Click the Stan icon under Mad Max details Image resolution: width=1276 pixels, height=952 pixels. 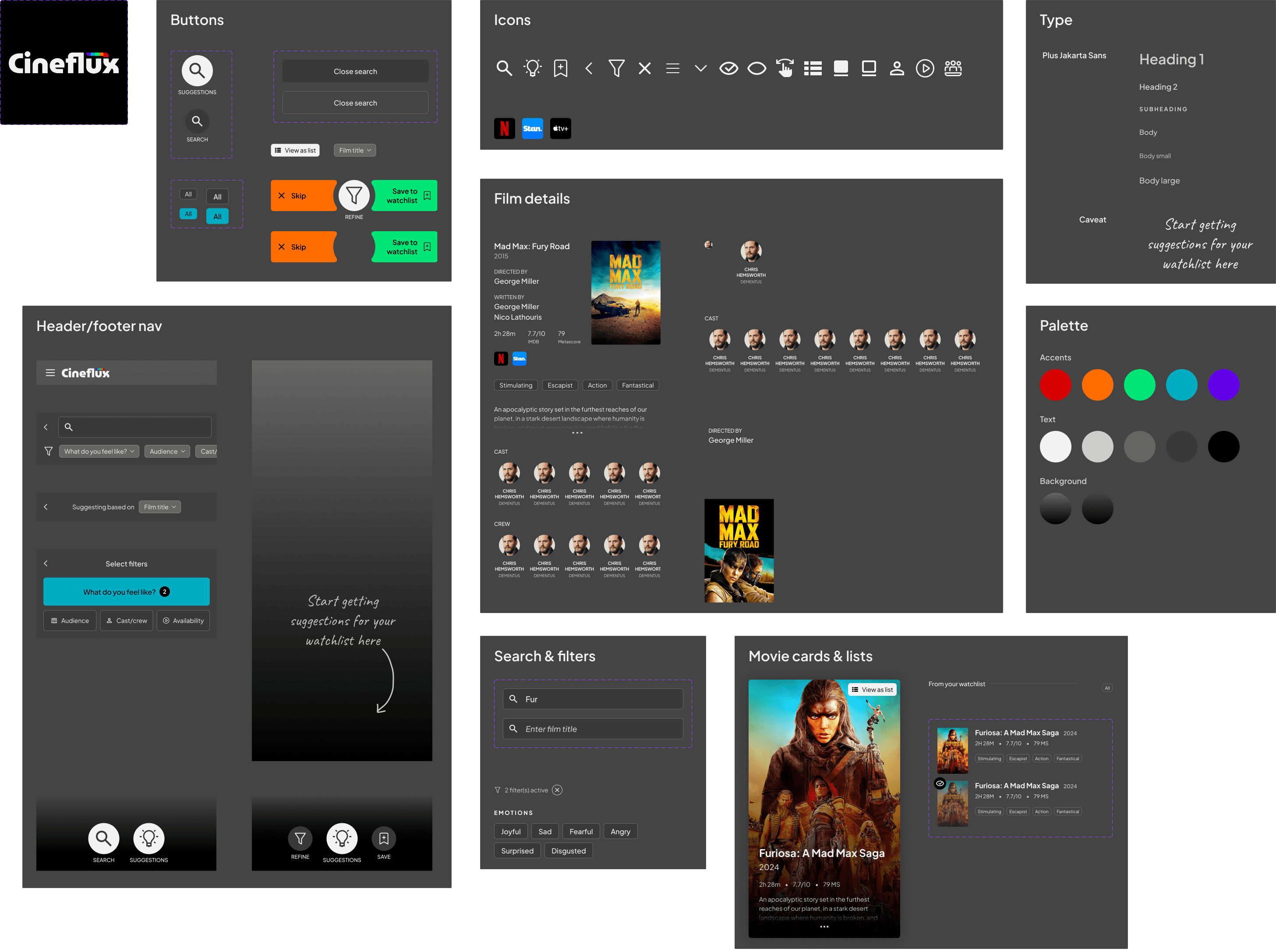pyautogui.click(x=519, y=359)
